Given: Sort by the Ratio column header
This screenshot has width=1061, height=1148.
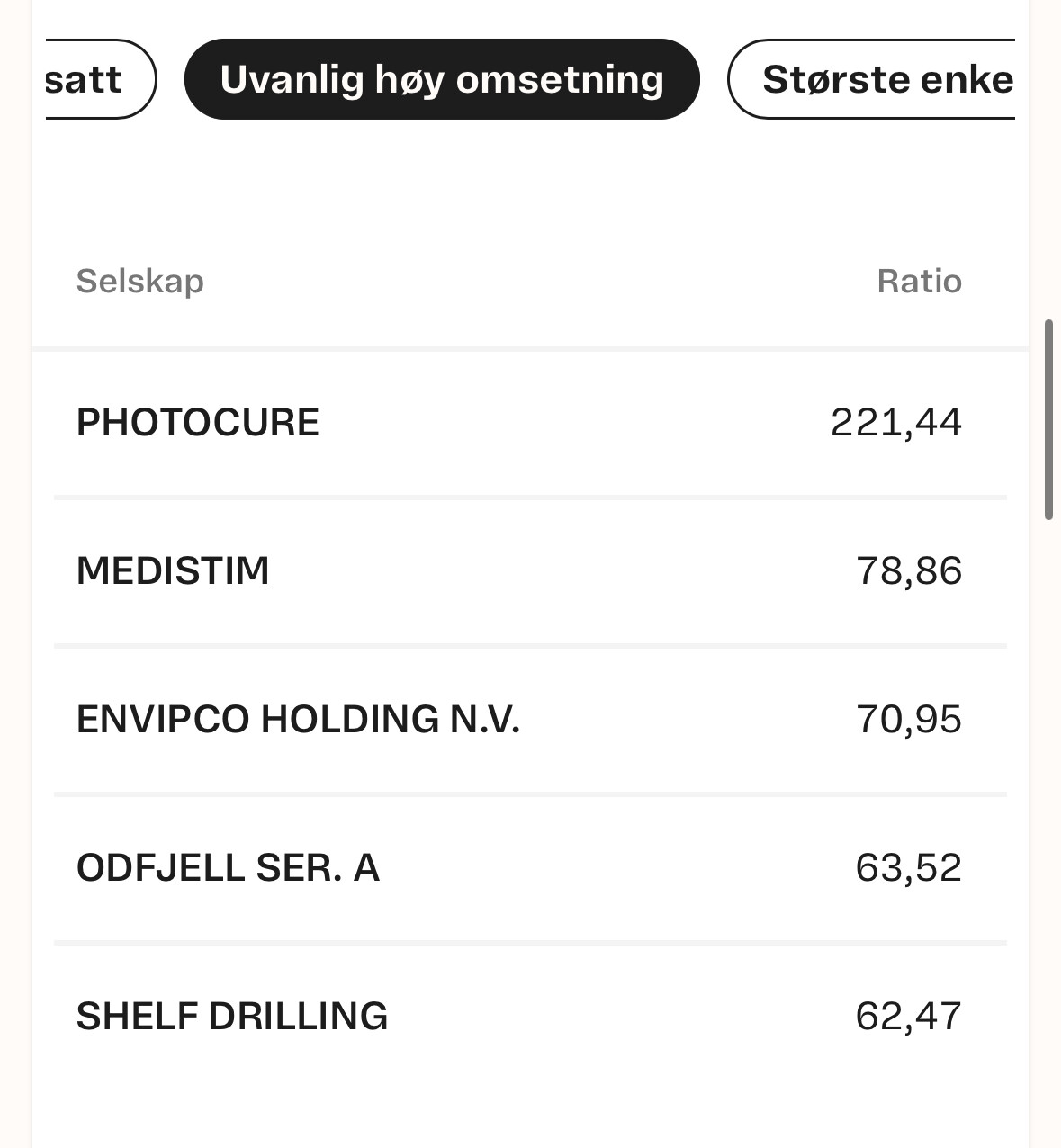Looking at the screenshot, I should click(919, 281).
